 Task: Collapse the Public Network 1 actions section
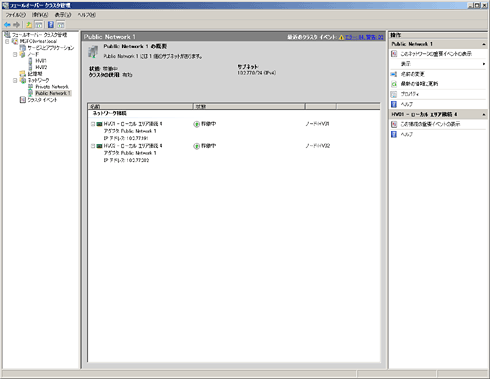pyautogui.click(x=484, y=44)
